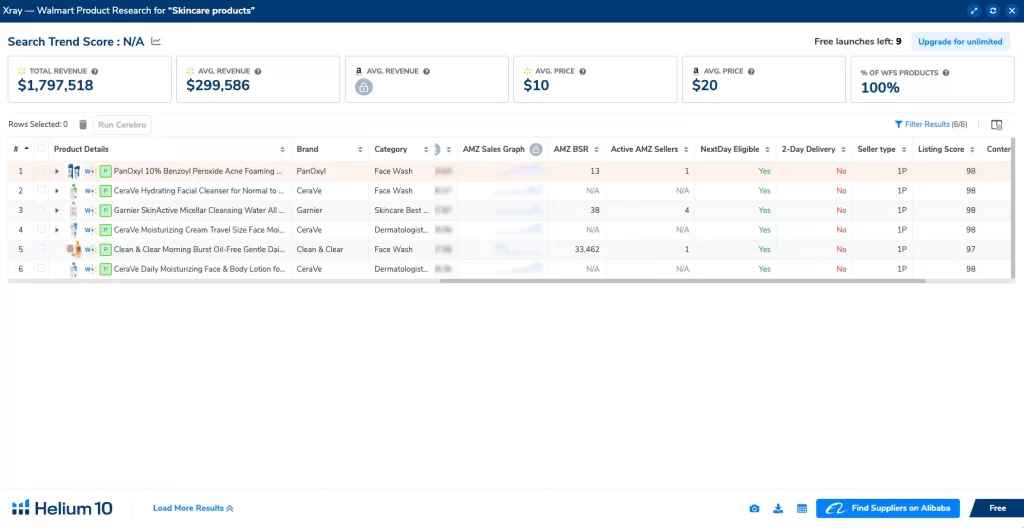Check the row 4 CeraVe Moisturizing Cream checkbox

click(41, 229)
